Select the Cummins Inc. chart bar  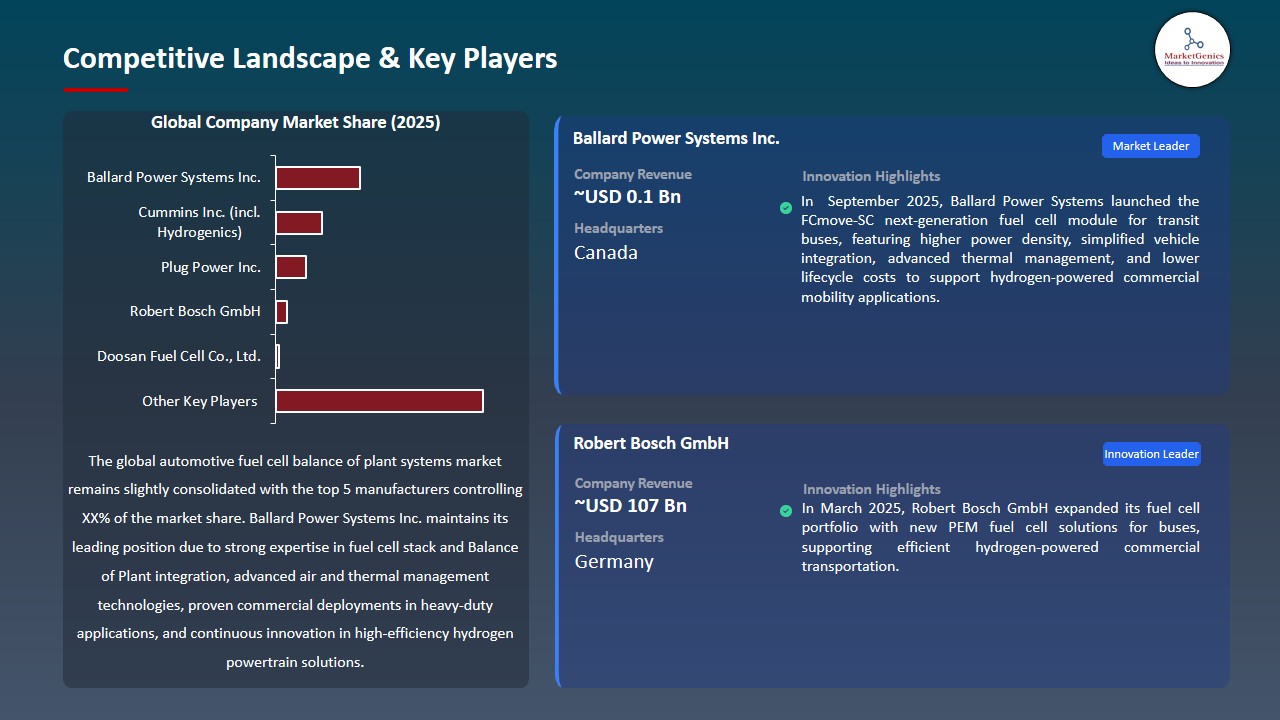tap(299, 223)
